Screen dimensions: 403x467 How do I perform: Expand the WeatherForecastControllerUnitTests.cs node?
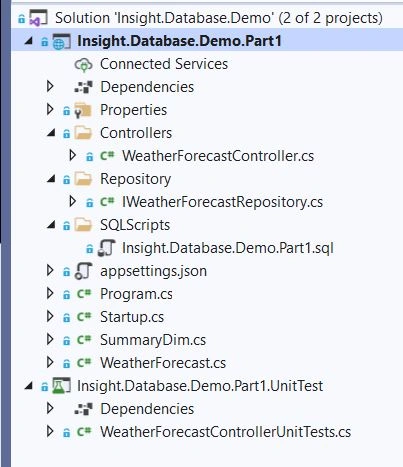point(50,431)
